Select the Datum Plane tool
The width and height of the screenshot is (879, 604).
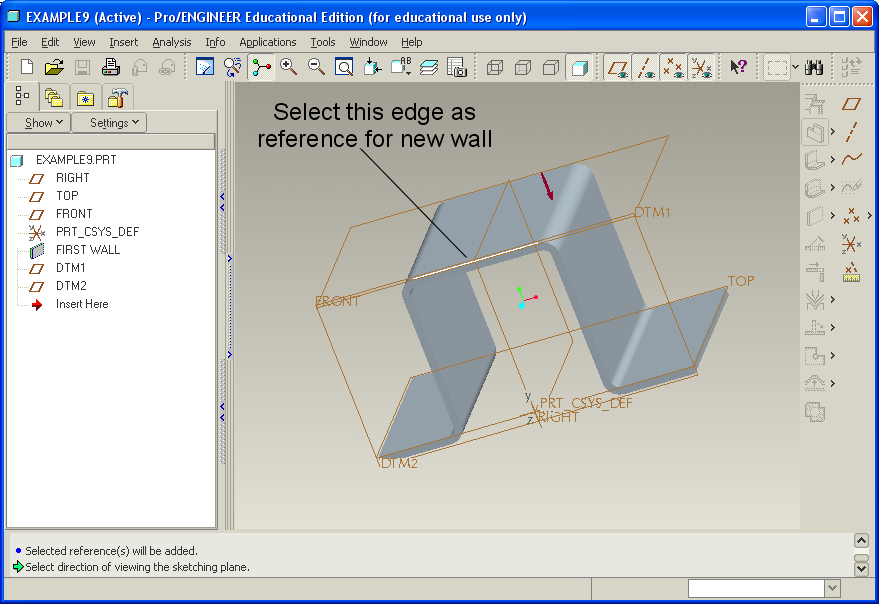tap(851, 103)
